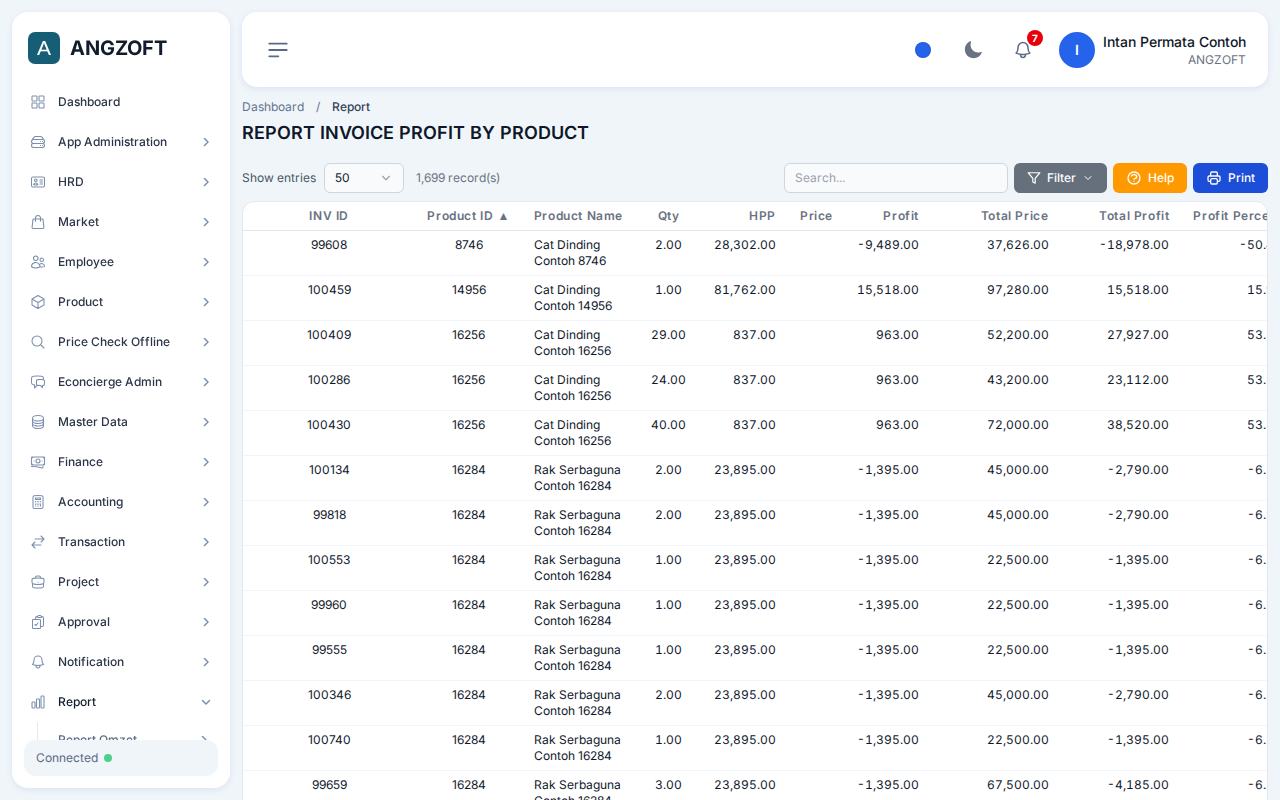Click the Econcierge Admin chat icon
1280x800 pixels.
click(38, 382)
